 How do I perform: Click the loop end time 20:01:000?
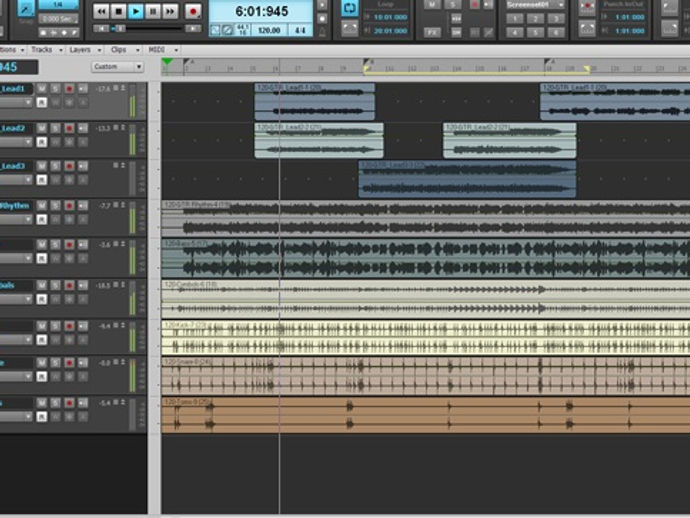point(390,31)
